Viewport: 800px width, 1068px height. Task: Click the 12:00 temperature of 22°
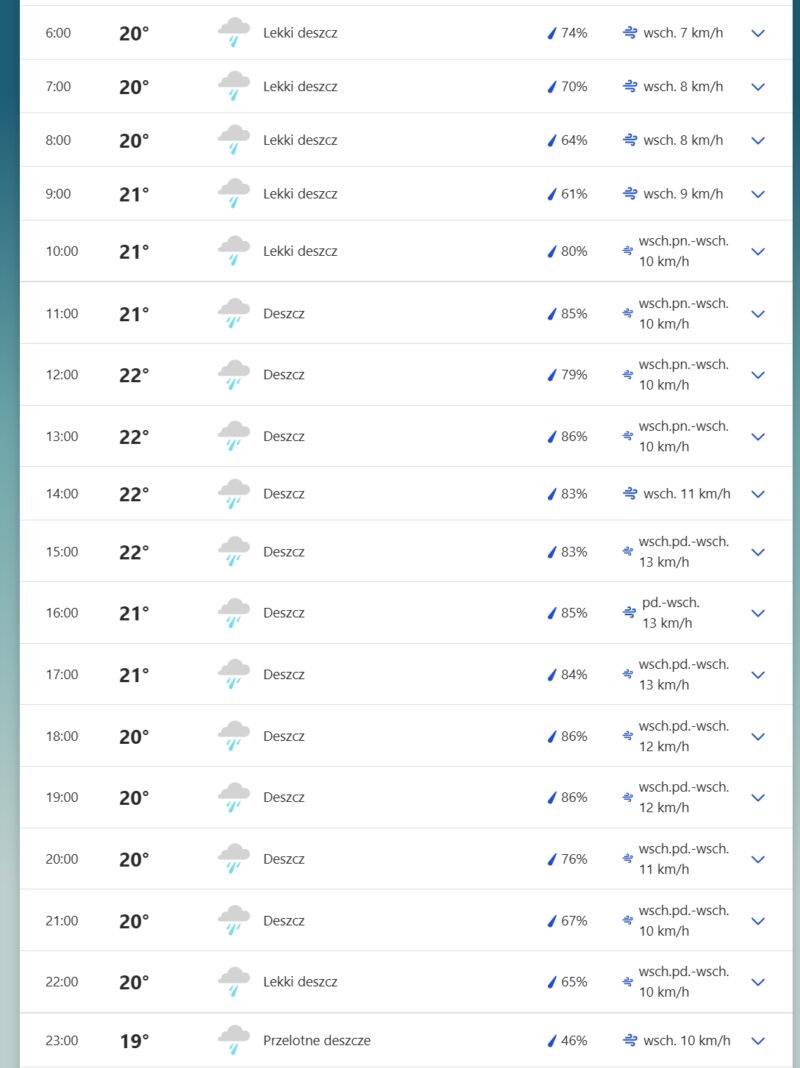tap(134, 375)
